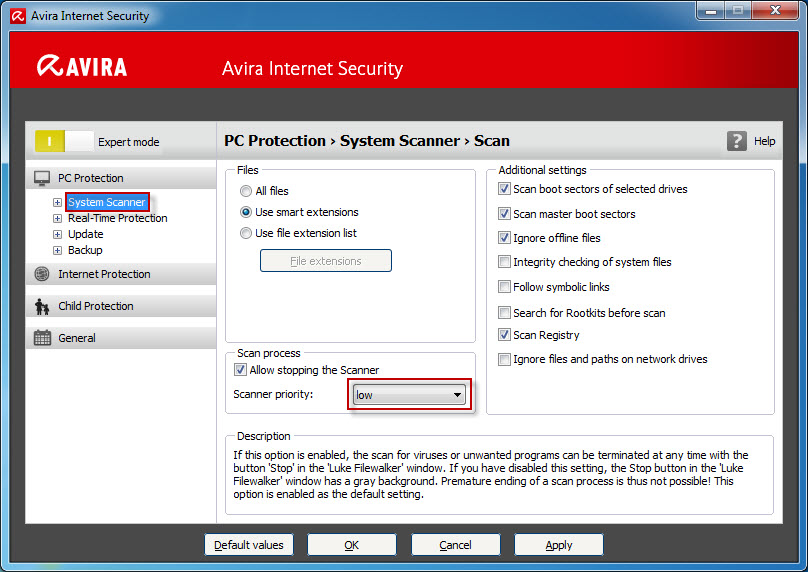Minimize the Avira Internet Security window
This screenshot has height=572, width=808.
pyautogui.click(x=711, y=10)
